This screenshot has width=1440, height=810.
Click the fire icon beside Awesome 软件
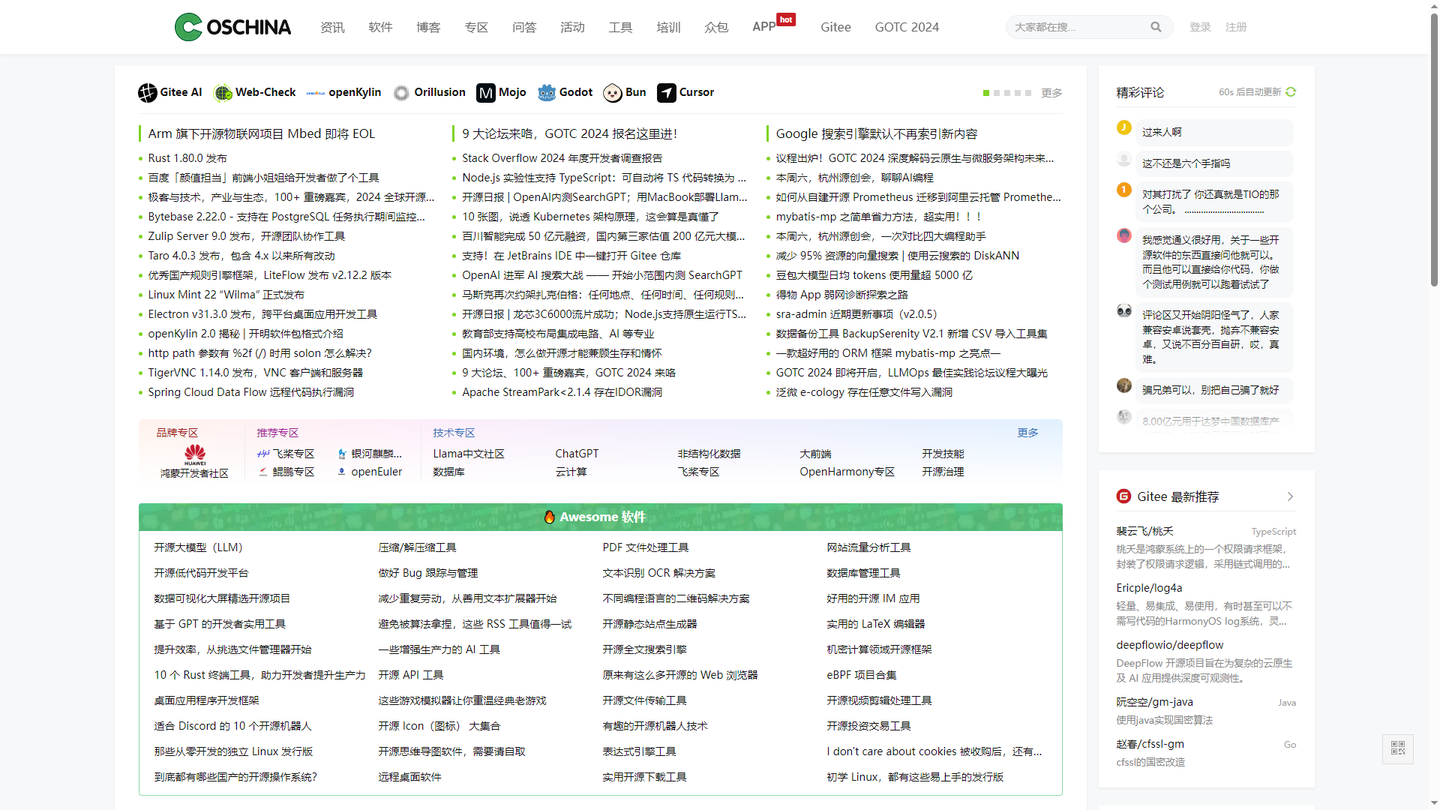tap(549, 517)
